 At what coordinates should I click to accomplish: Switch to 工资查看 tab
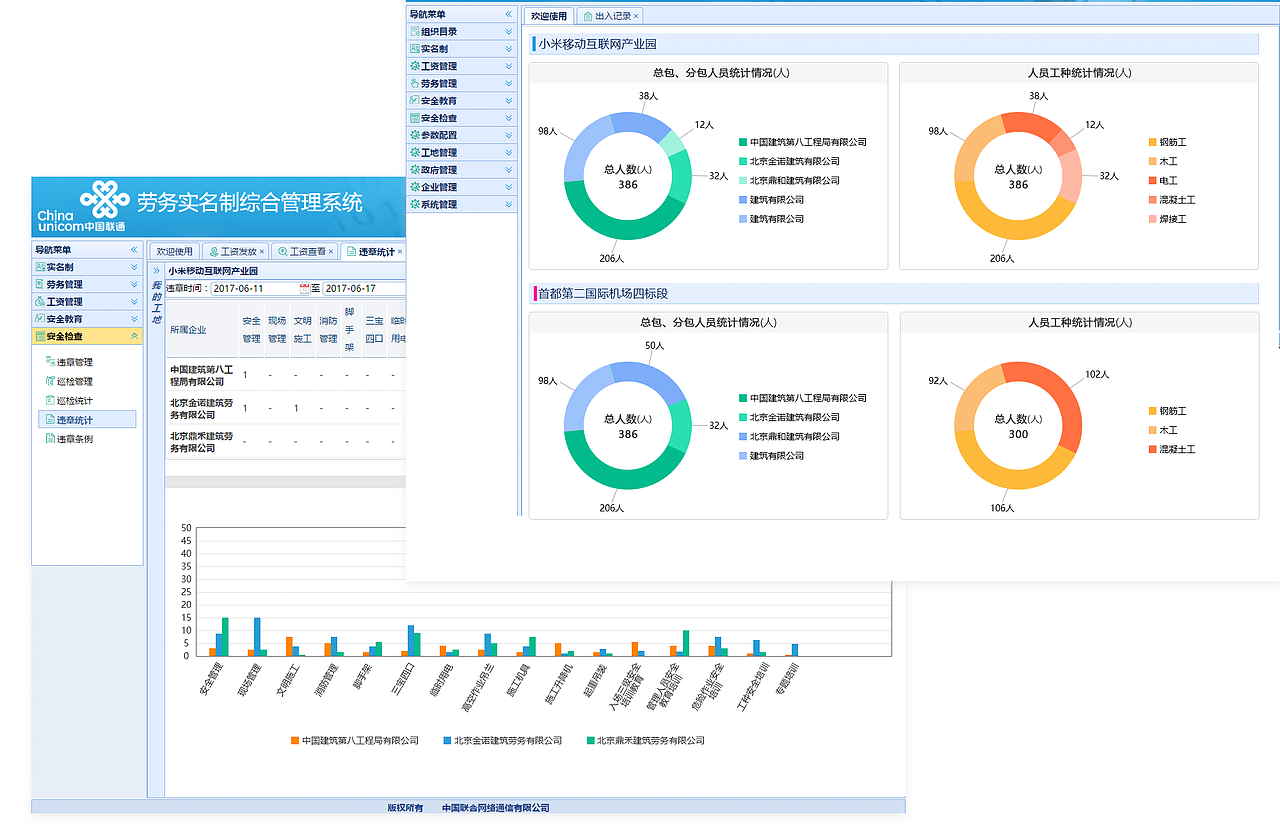click(x=304, y=251)
